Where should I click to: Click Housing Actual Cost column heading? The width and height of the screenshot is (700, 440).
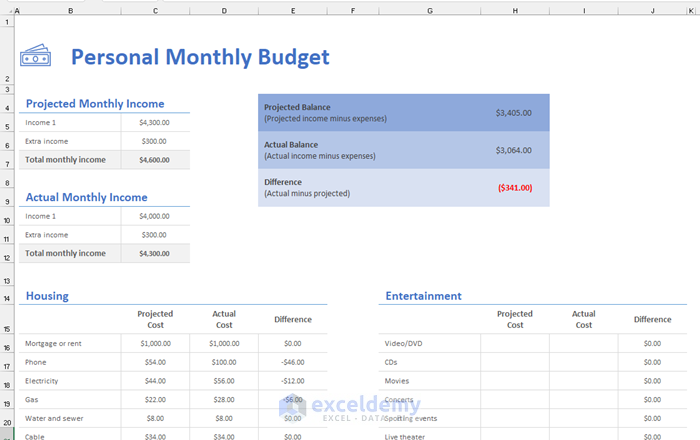click(x=224, y=320)
